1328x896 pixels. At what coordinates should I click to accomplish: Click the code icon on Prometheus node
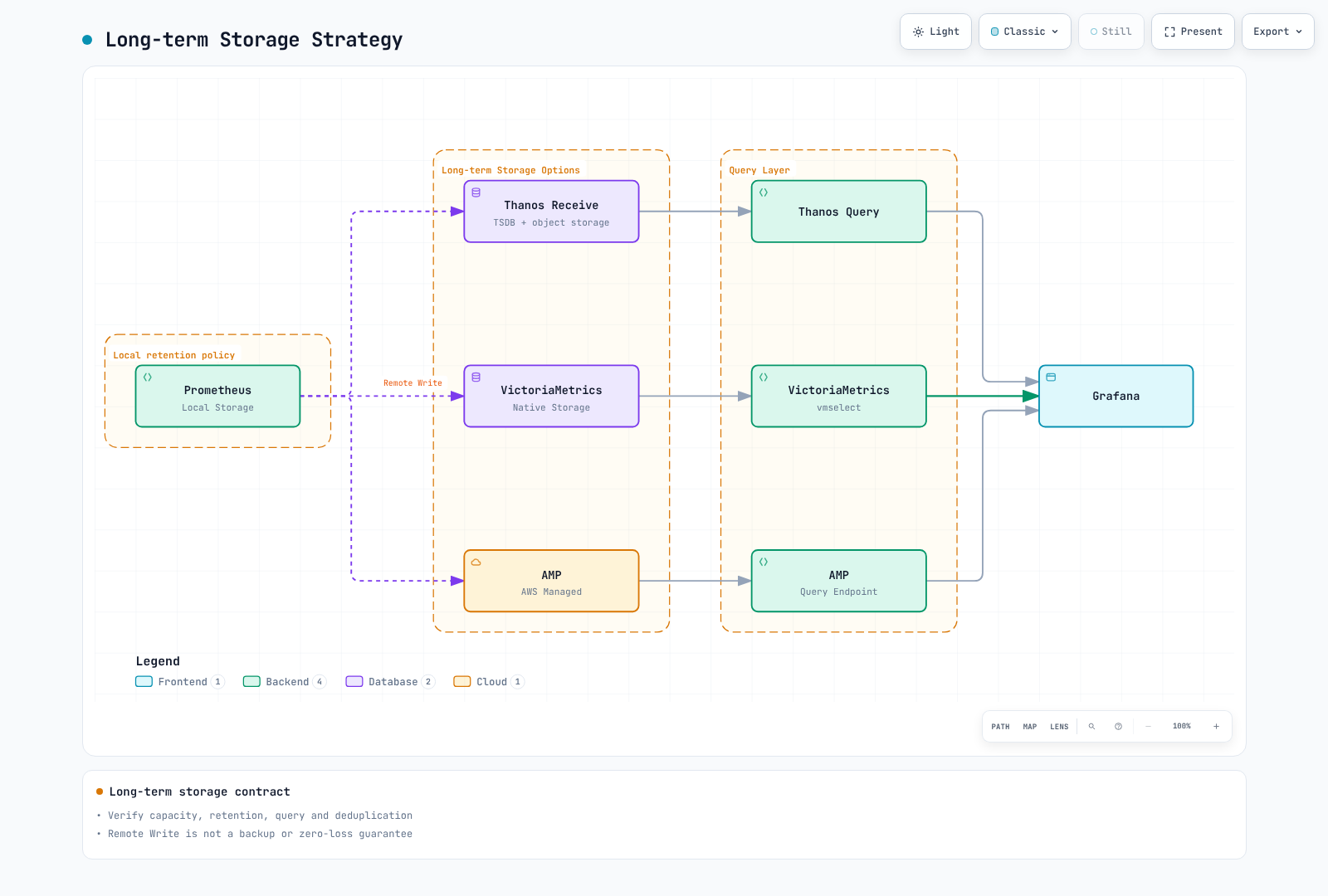148,377
